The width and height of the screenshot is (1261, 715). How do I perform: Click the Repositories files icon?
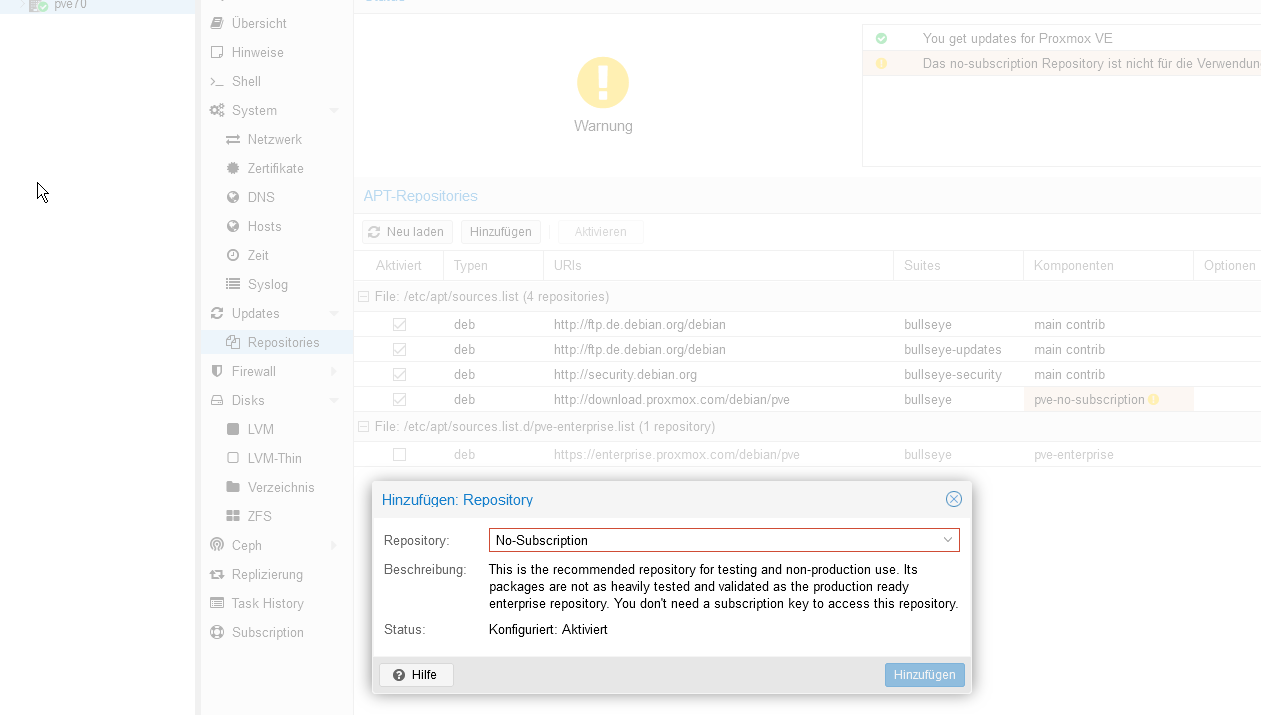[233, 342]
